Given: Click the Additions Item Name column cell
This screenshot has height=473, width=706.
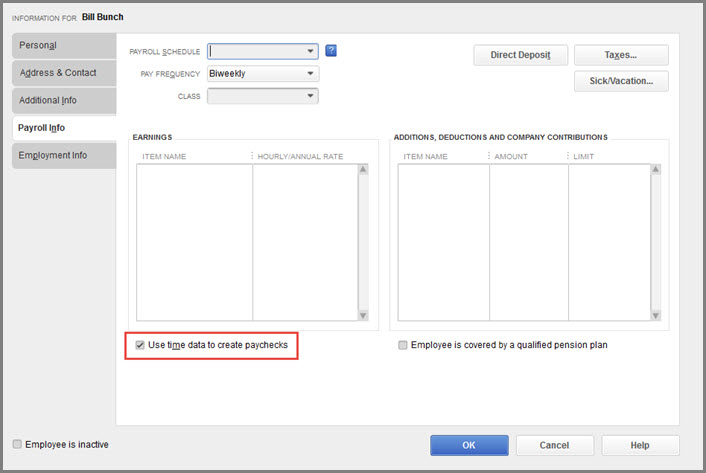Looking at the screenshot, I should (444, 242).
